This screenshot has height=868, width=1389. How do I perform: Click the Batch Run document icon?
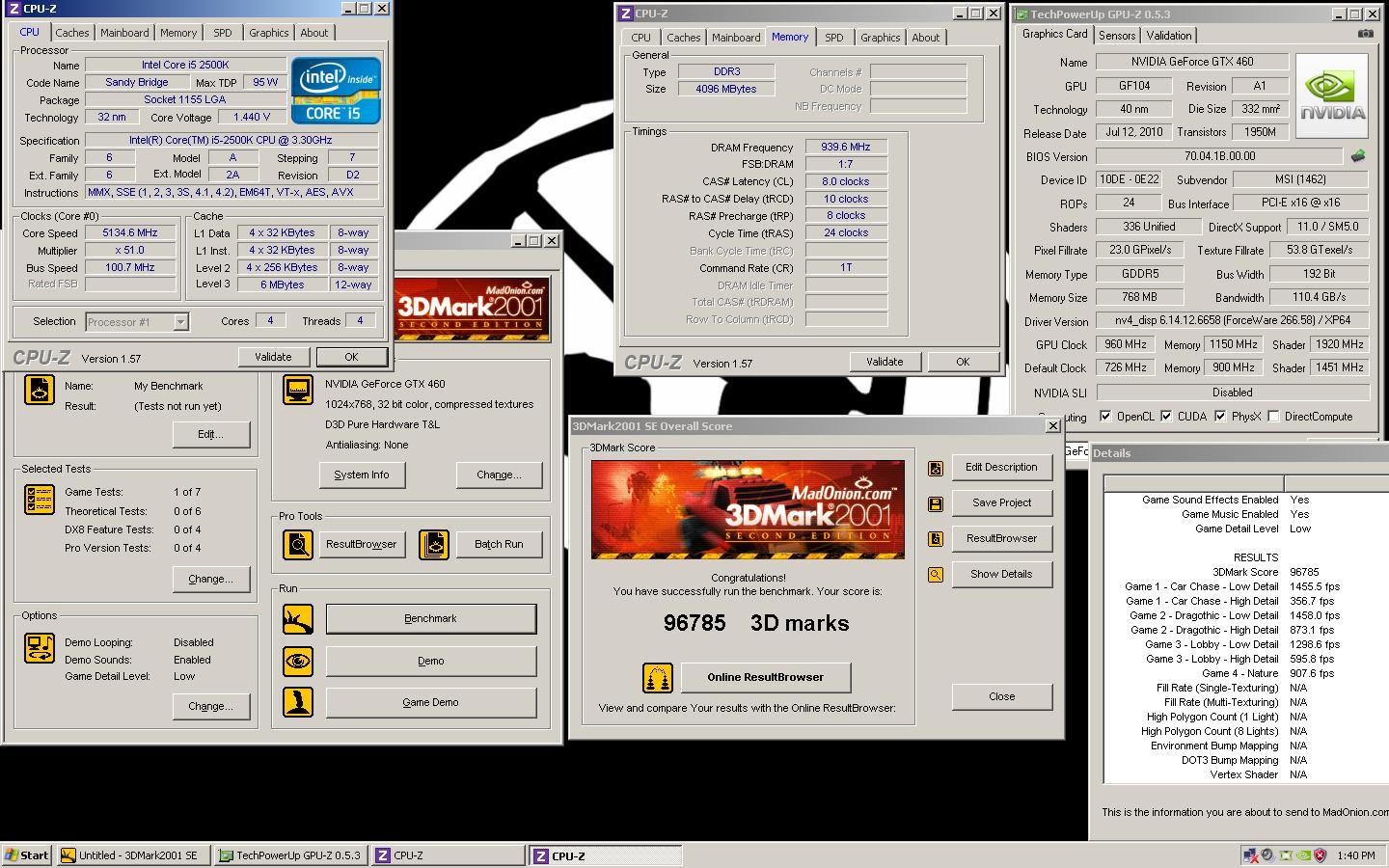pyautogui.click(x=434, y=544)
